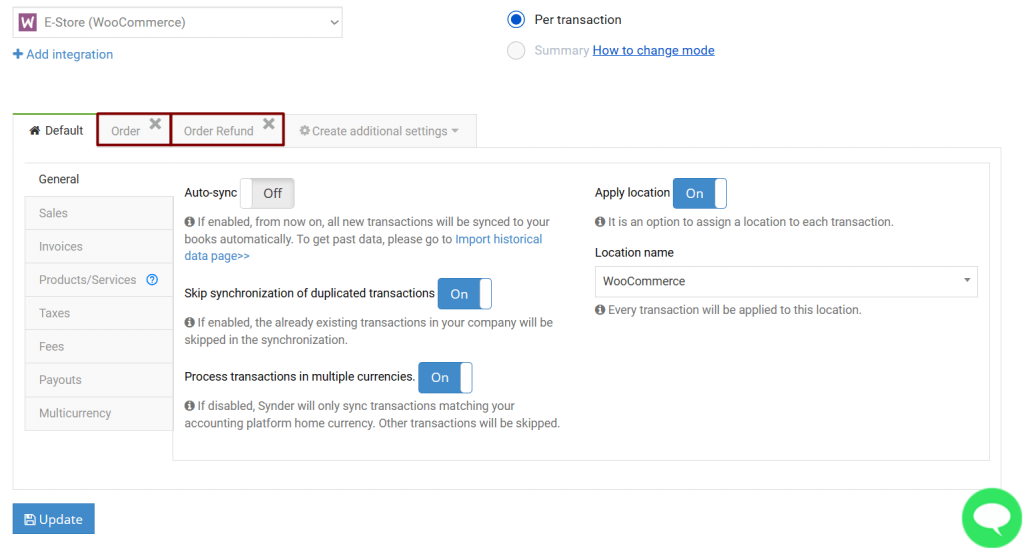Open the Taxes settings section
The height and width of the screenshot is (548, 1024).
point(55,313)
